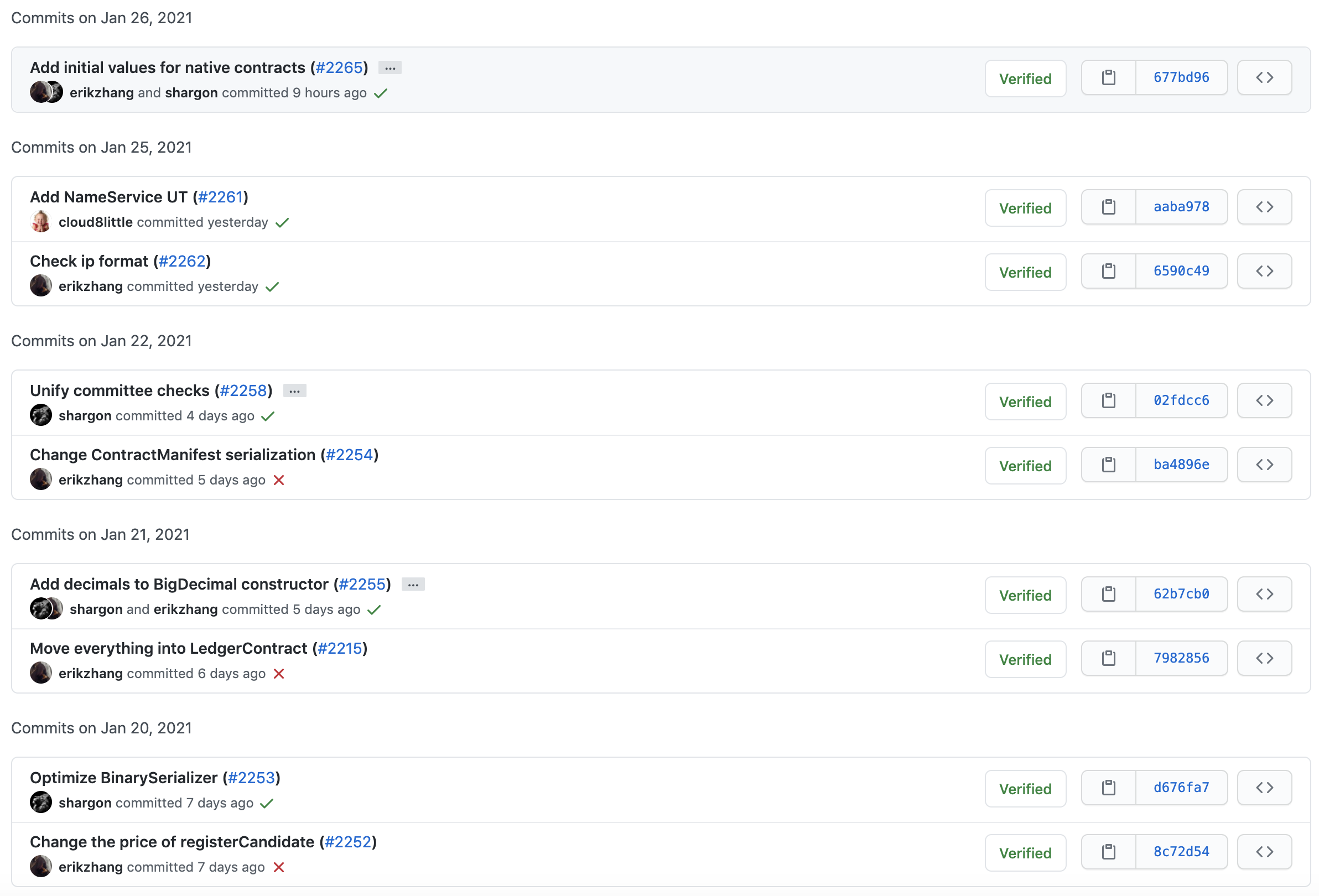Copy full SHA for commit 677bd96
The height and width of the screenshot is (896, 1319).
point(1108,78)
